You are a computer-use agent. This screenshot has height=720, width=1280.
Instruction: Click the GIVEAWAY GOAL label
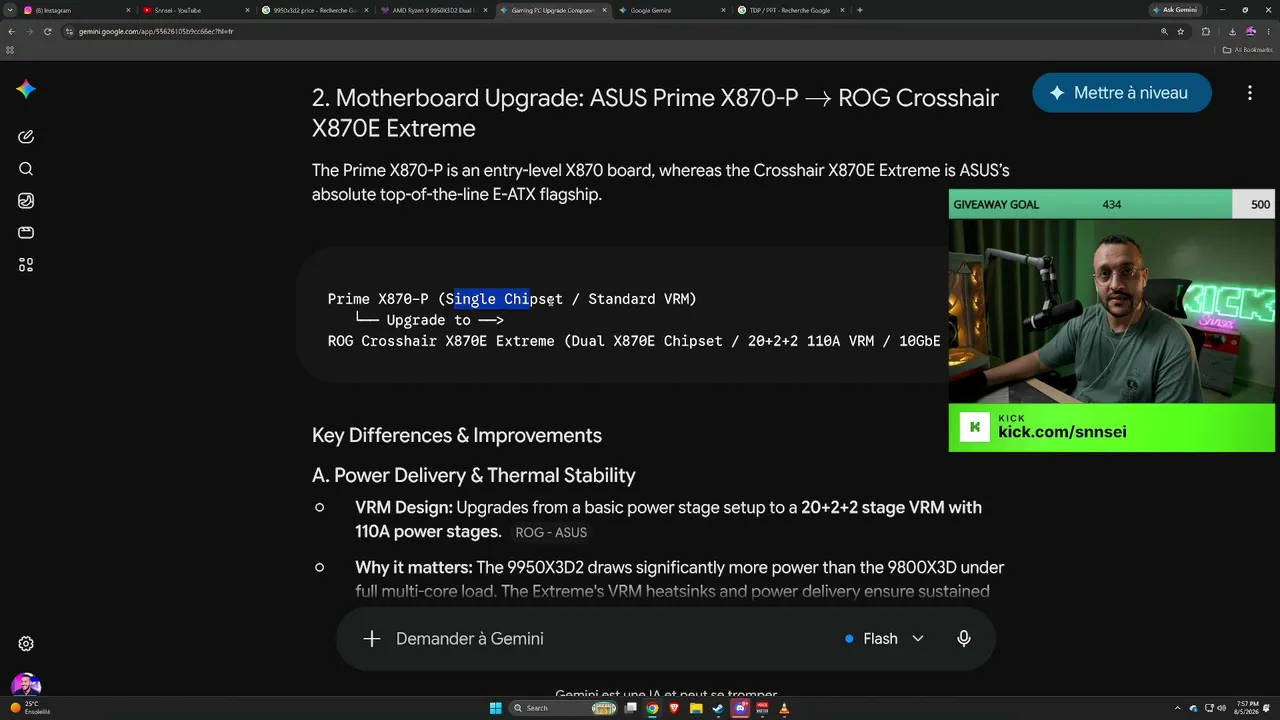pos(996,204)
